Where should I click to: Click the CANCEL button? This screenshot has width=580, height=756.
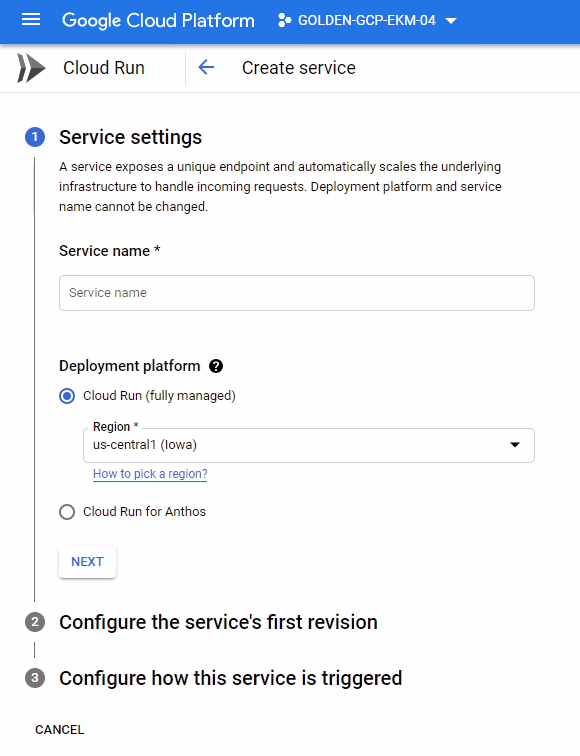tap(60, 729)
